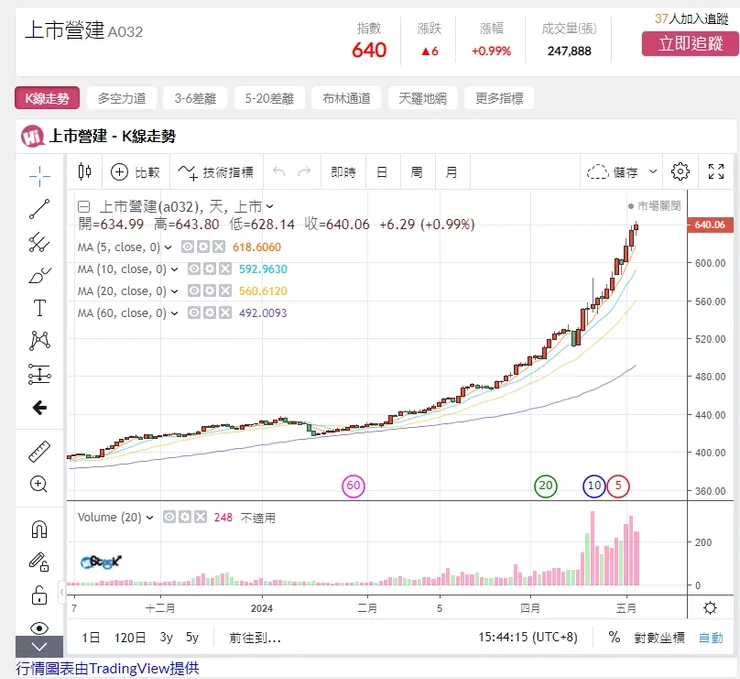
Task: Open settings for Volume indicator
Action: tap(185, 517)
